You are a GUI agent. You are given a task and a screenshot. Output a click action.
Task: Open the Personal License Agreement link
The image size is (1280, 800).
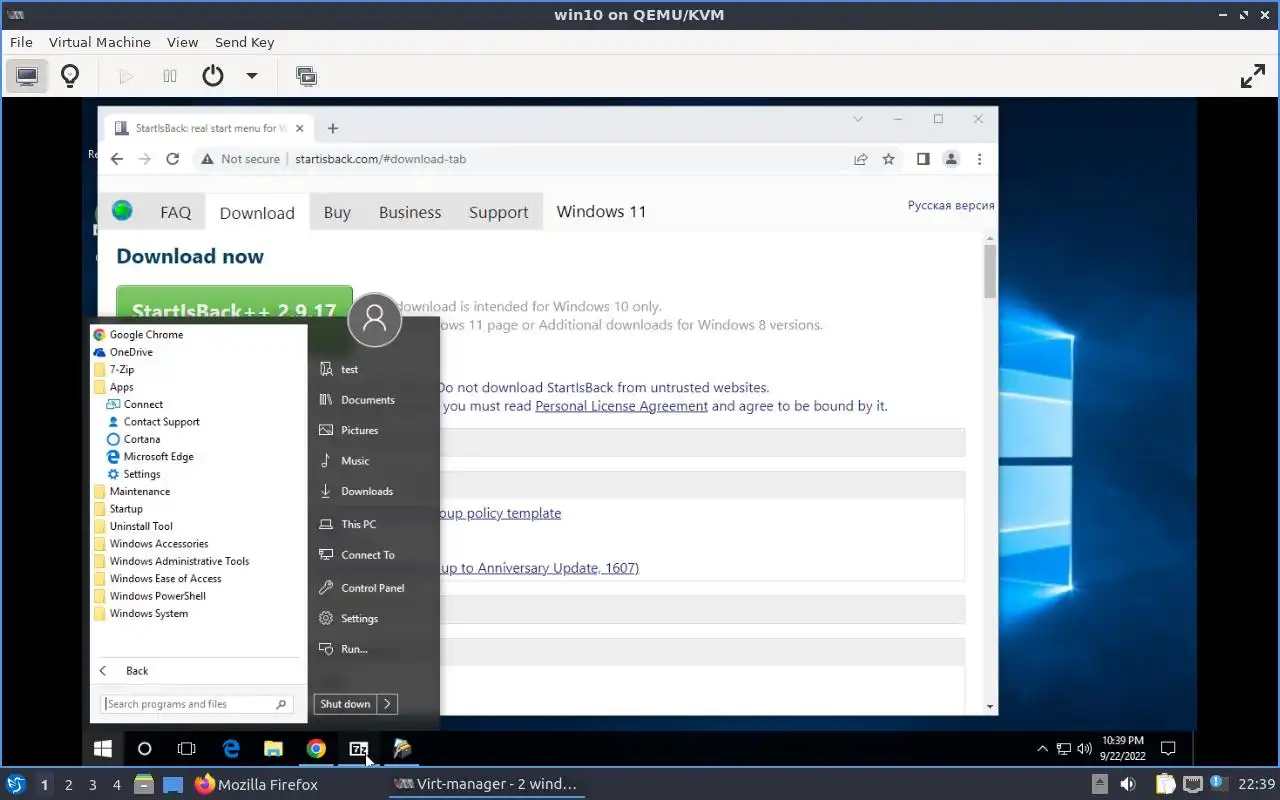[621, 406]
